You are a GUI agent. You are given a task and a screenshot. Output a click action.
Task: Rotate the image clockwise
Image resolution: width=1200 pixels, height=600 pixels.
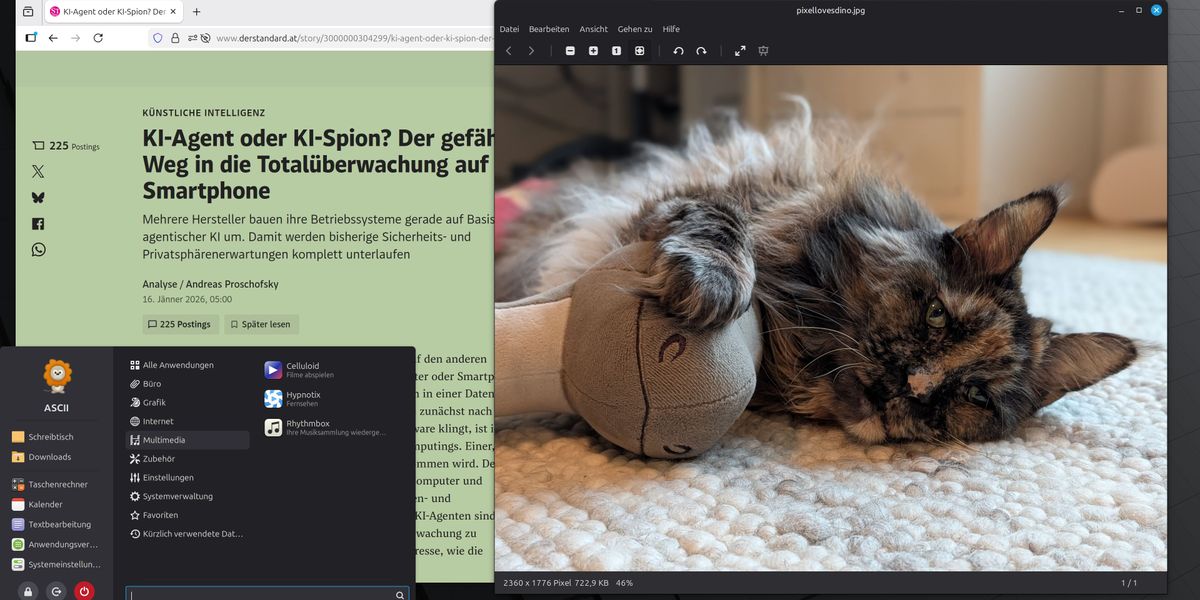(701, 51)
